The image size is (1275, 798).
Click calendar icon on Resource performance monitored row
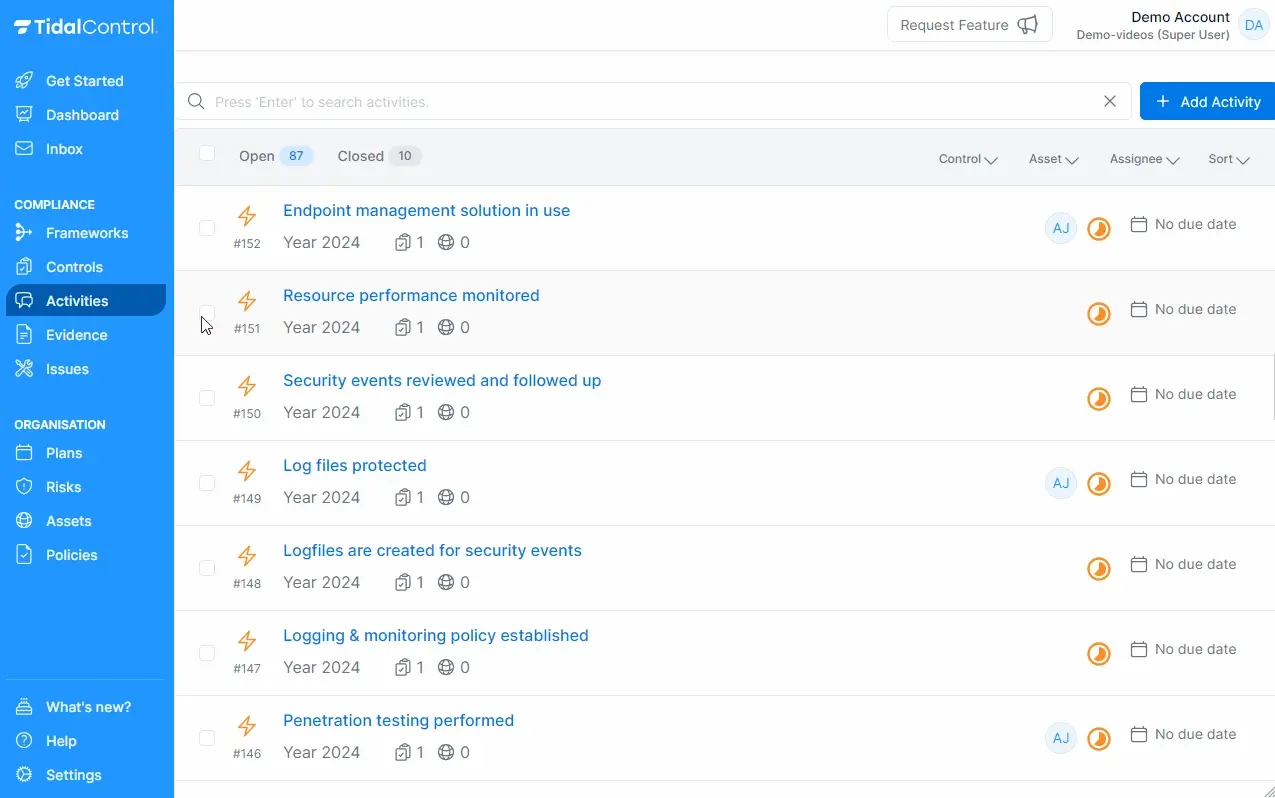[x=1138, y=309]
